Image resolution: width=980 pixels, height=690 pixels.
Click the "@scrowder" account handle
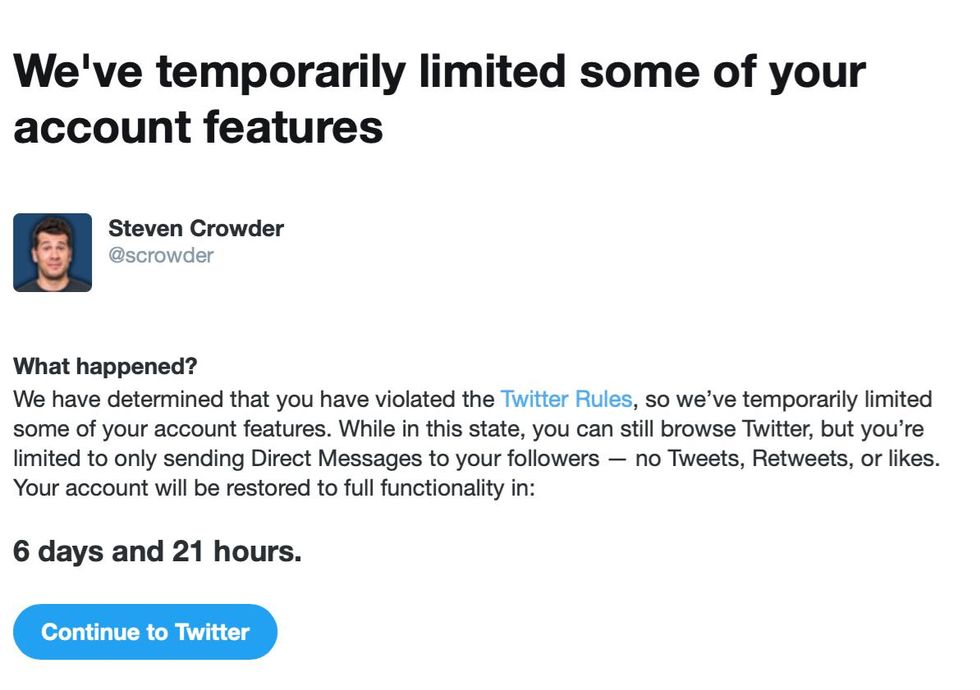click(161, 255)
